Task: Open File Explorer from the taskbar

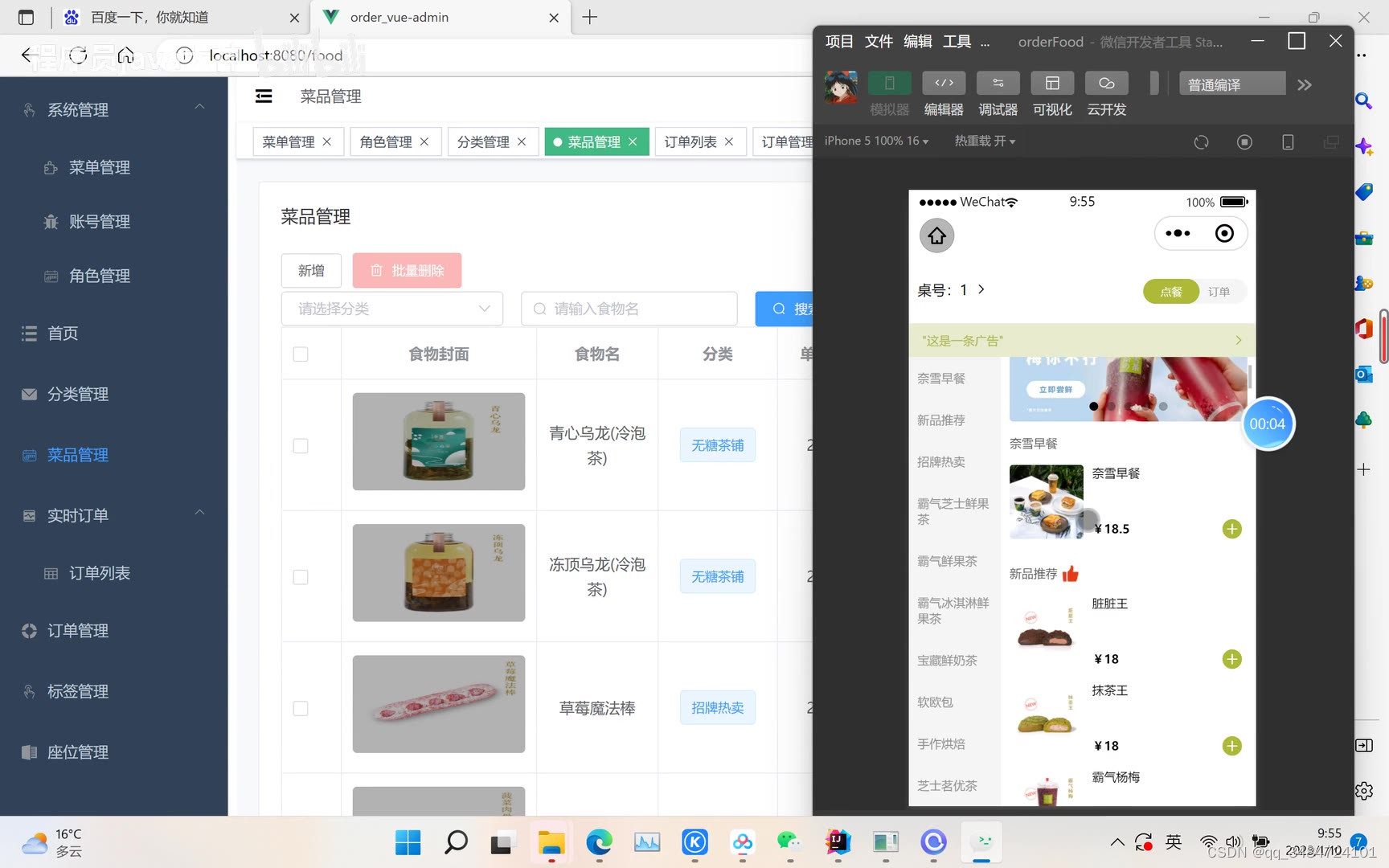Action: pyautogui.click(x=551, y=841)
